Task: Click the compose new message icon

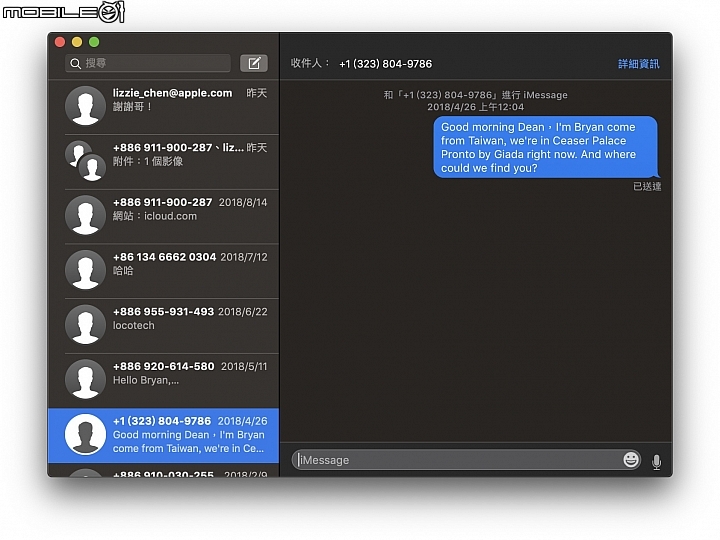Action: 254,63
